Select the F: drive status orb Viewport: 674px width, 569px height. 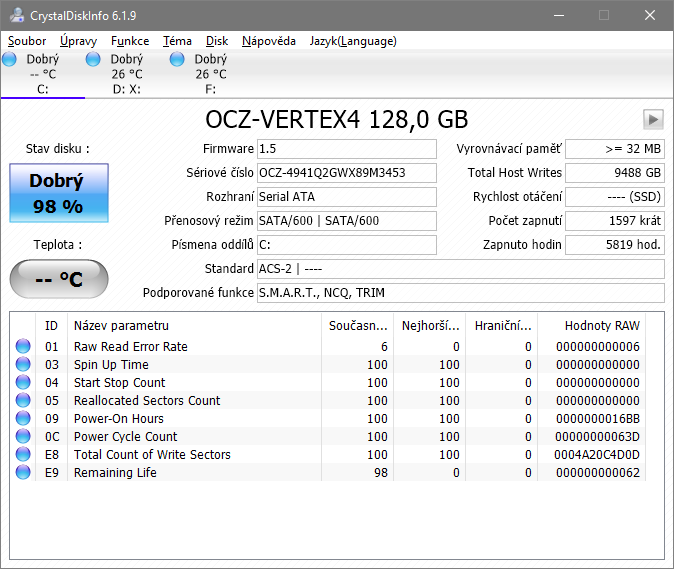pyautogui.click(x=178, y=59)
